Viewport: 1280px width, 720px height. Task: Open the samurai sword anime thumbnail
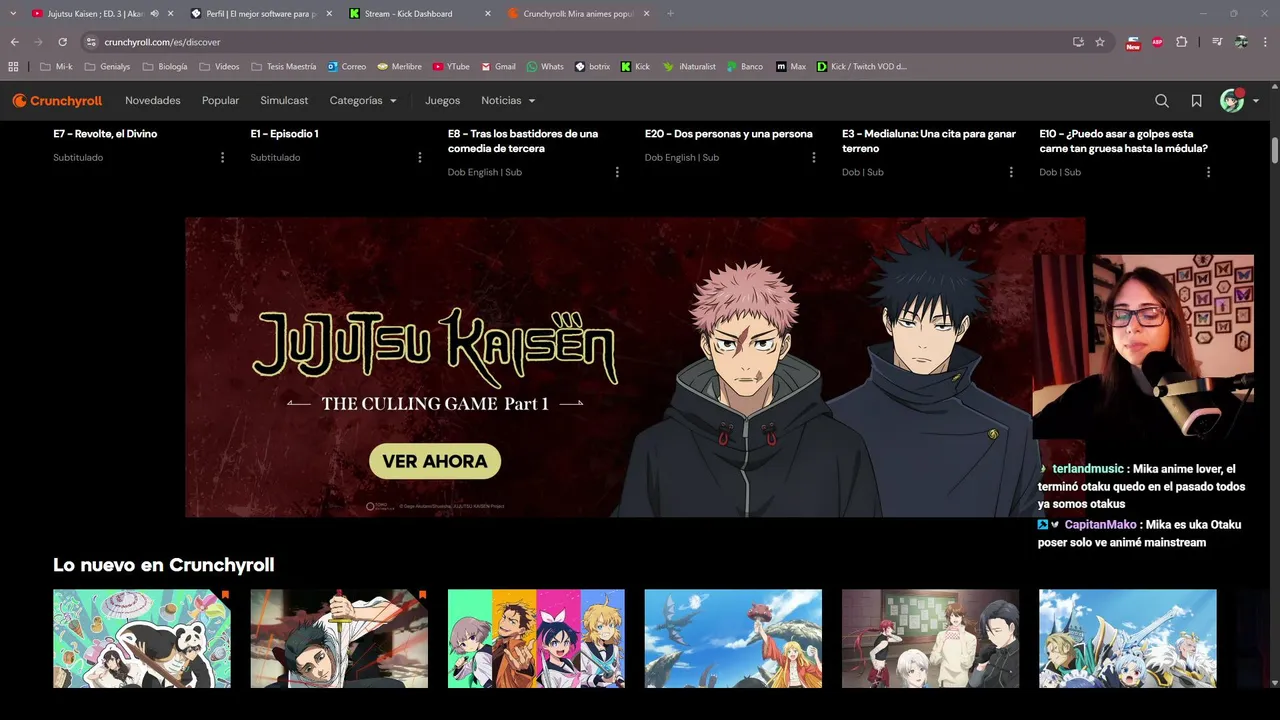tap(339, 638)
